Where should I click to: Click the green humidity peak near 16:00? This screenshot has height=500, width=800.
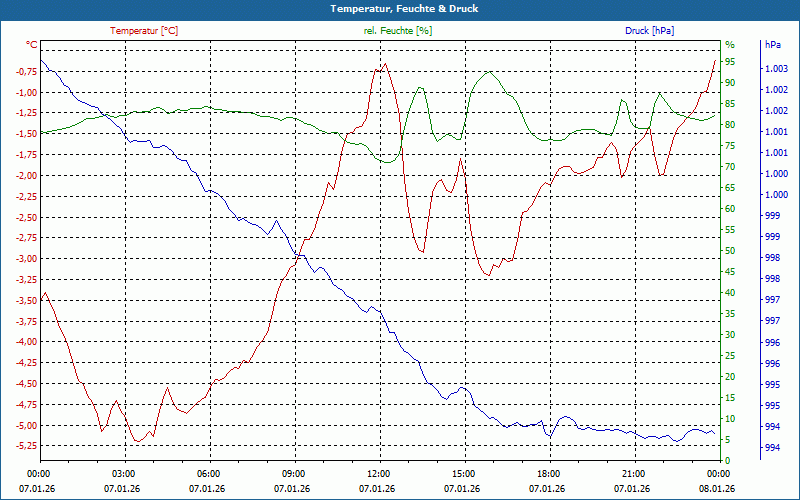pyautogui.click(x=489, y=72)
